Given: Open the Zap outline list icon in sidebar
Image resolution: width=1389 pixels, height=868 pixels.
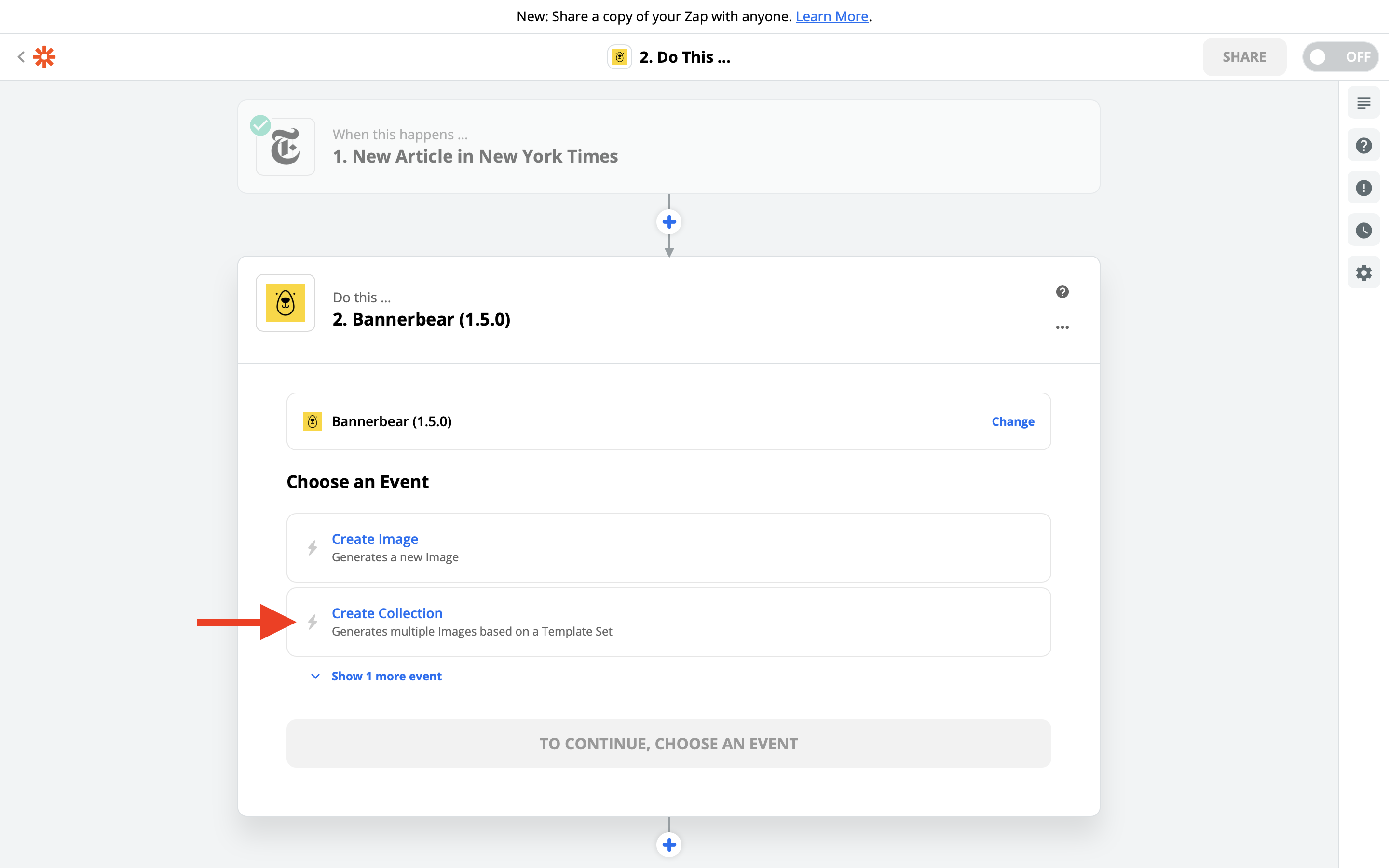Looking at the screenshot, I should tap(1364, 103).
